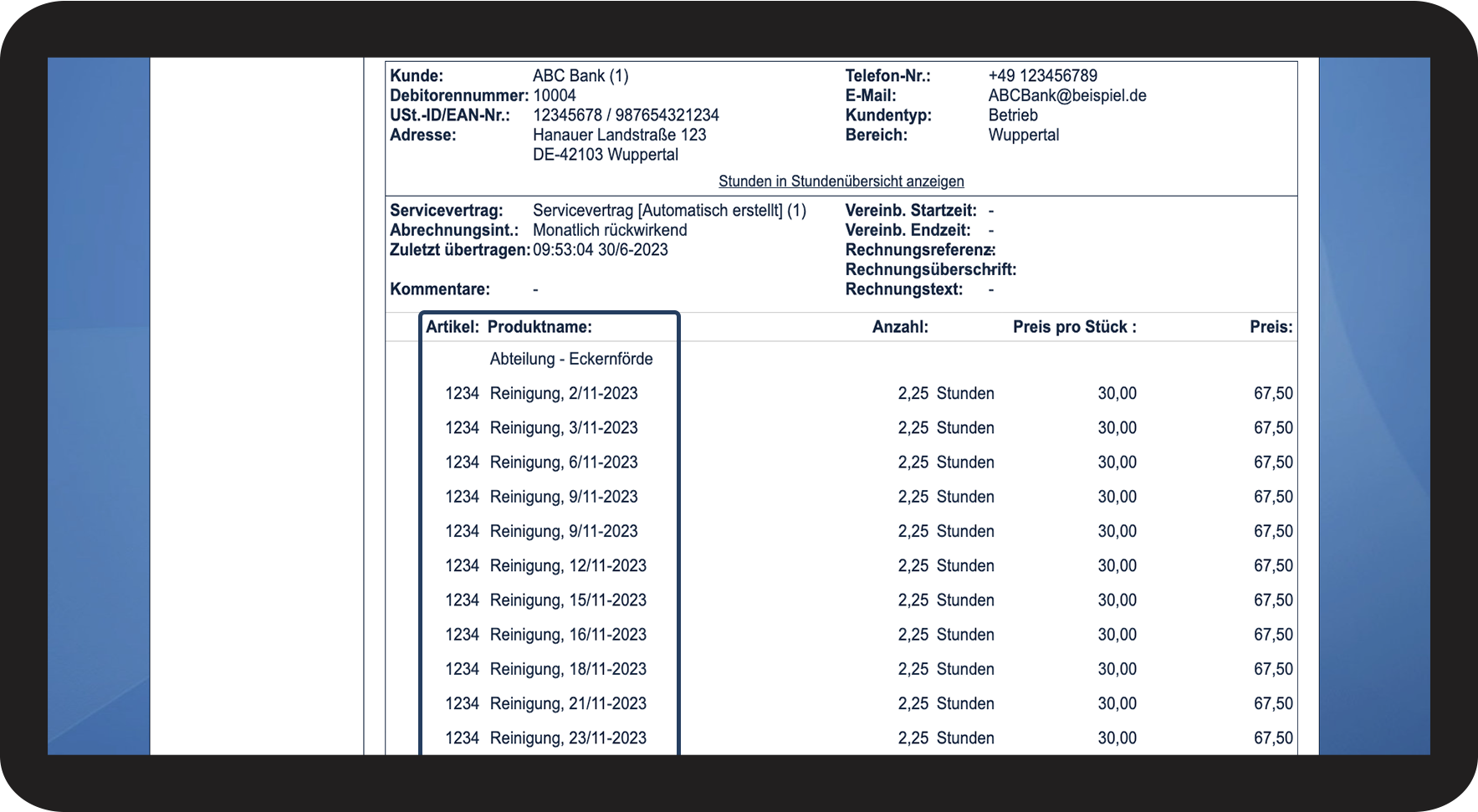
Task: Select the Kundentyp value 'Betrieb'
Action: click(x=1013, y=115)
